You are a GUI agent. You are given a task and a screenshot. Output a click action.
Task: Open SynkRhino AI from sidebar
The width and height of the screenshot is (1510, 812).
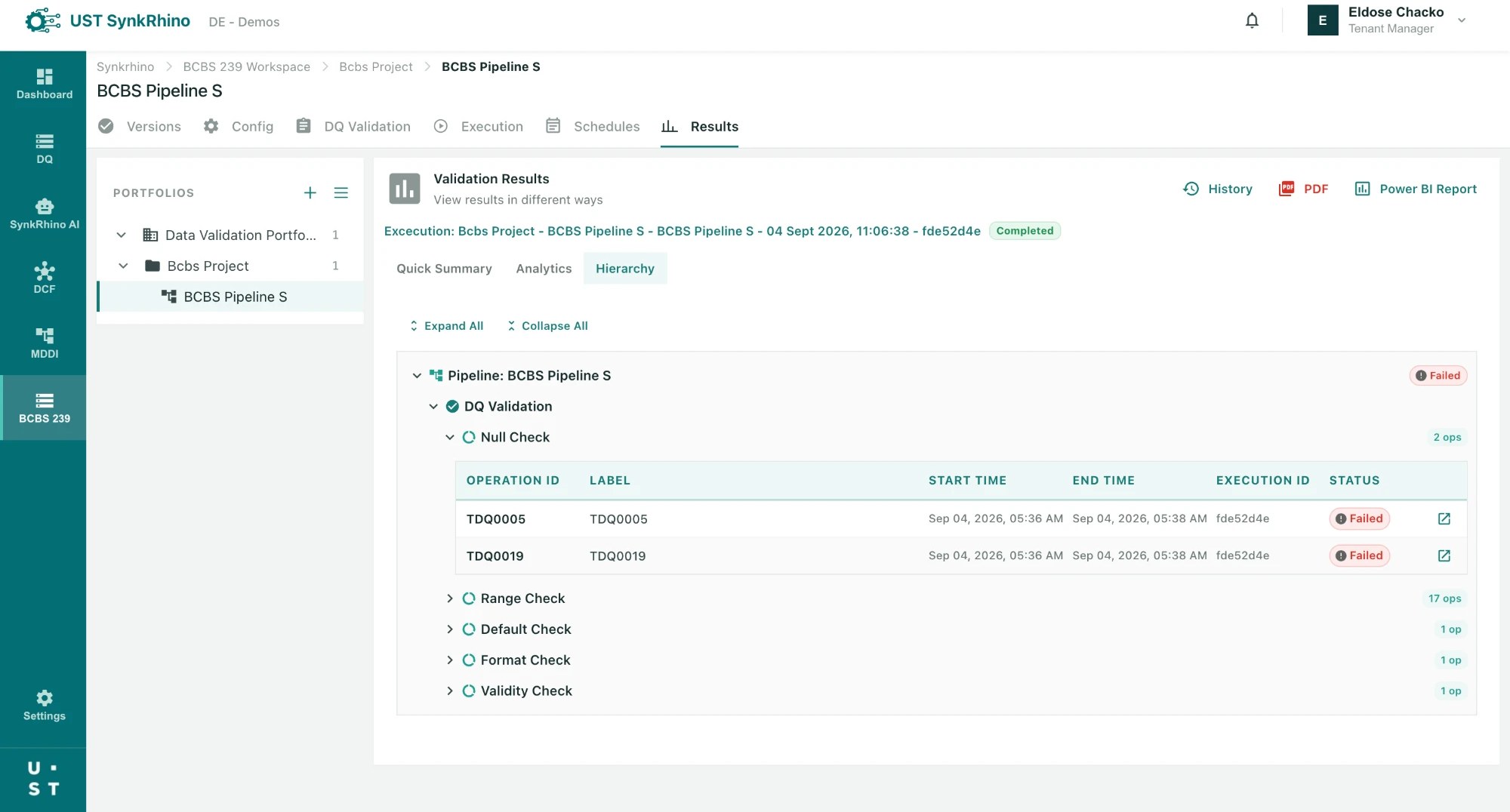point(44,214)
